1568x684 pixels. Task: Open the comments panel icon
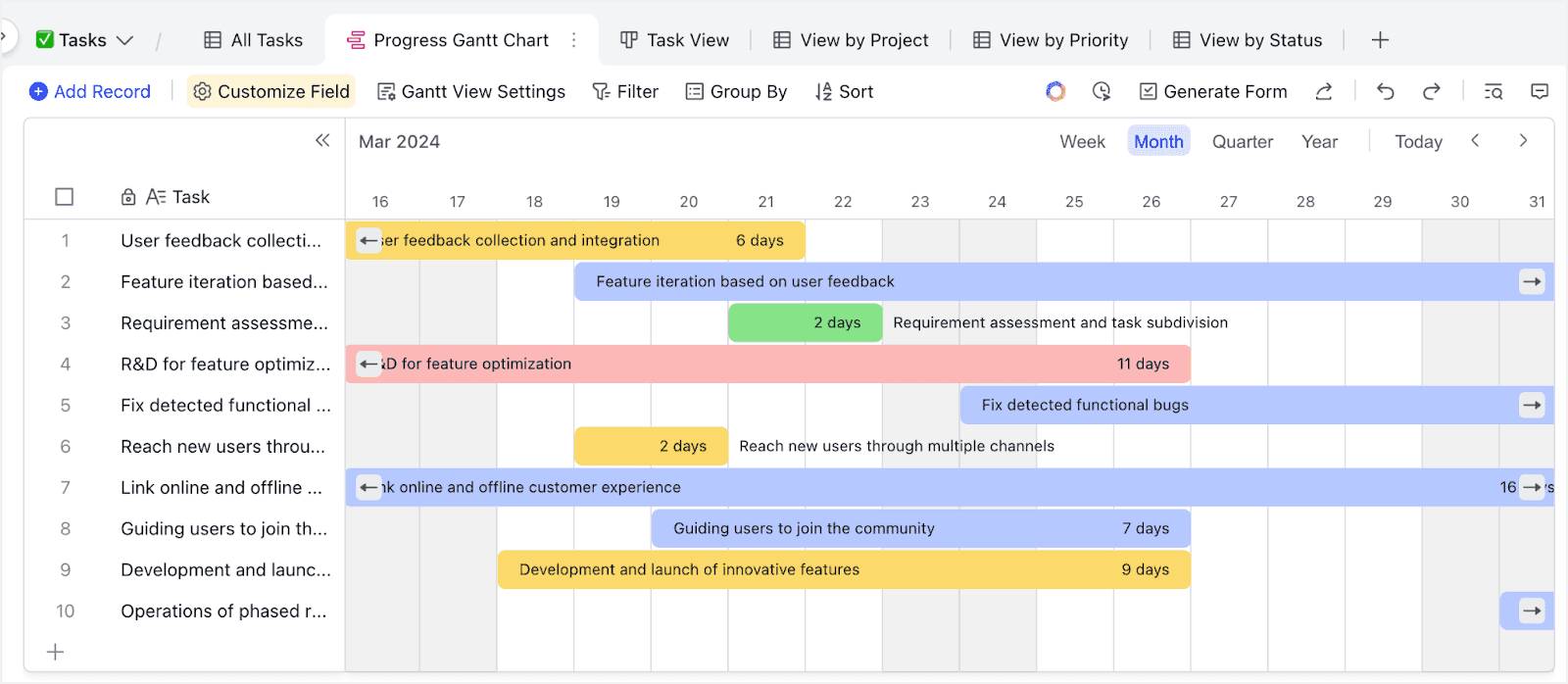pos(1540,91)
